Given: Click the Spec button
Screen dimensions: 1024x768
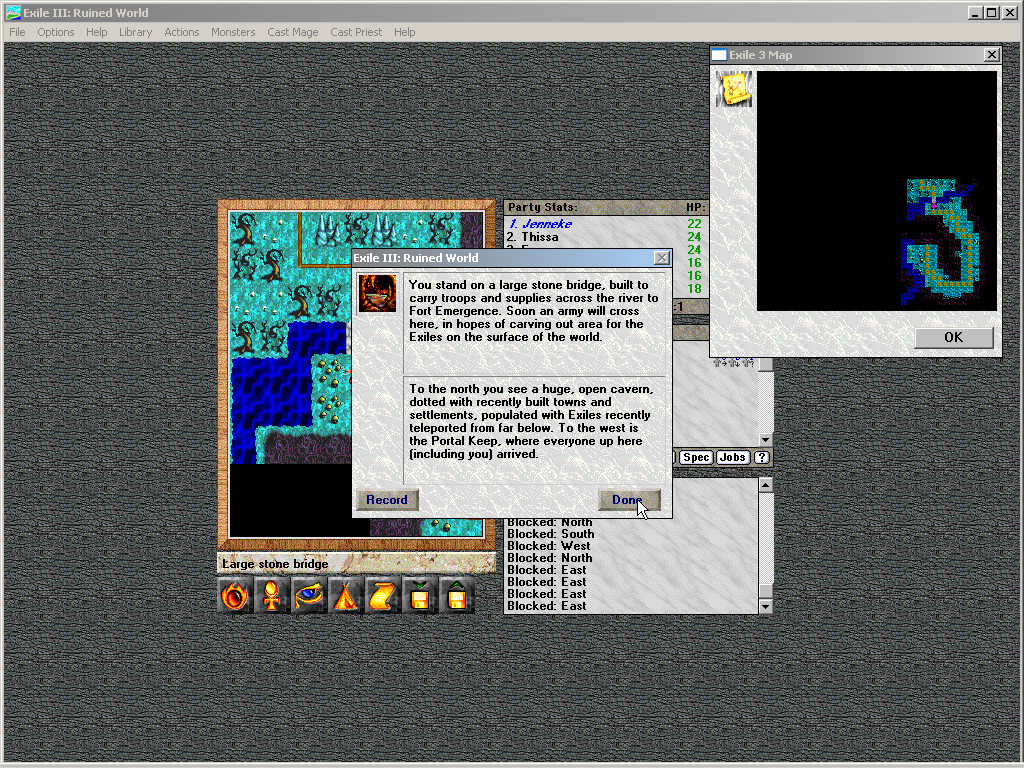Looking at the screenshot, I should [696, 457].
